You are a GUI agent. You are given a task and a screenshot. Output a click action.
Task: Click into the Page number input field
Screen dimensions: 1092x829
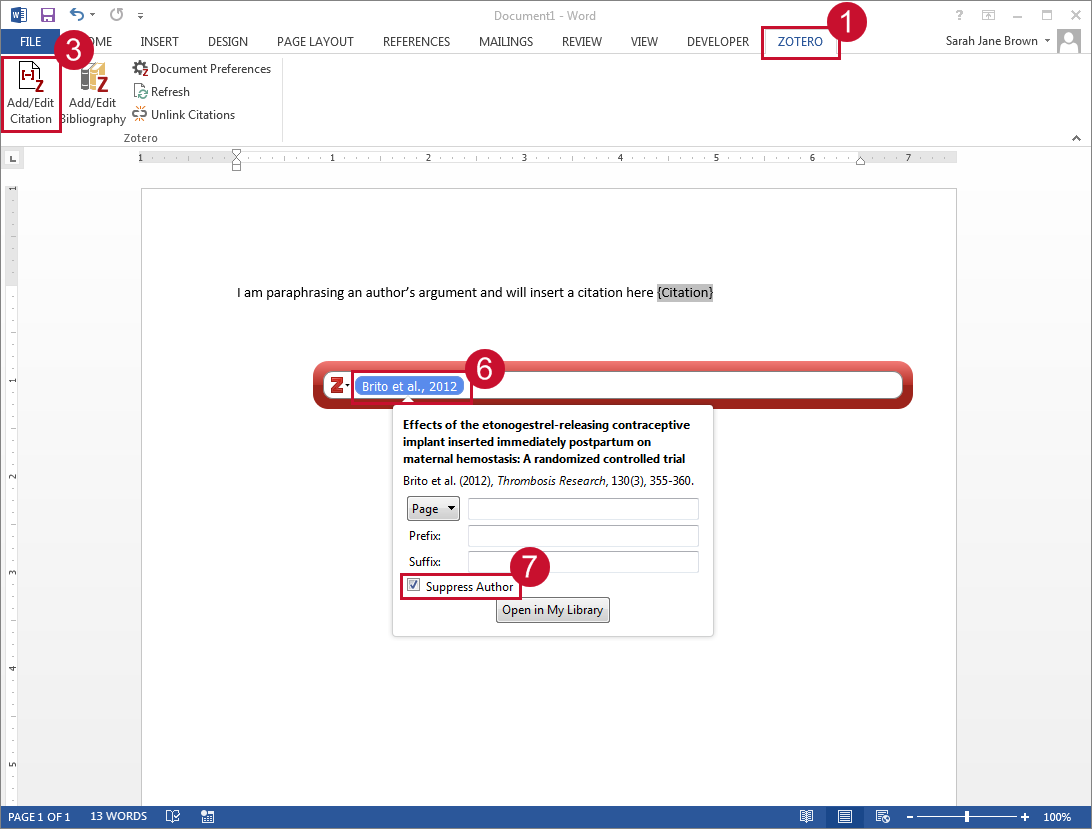tap(583, 509)
